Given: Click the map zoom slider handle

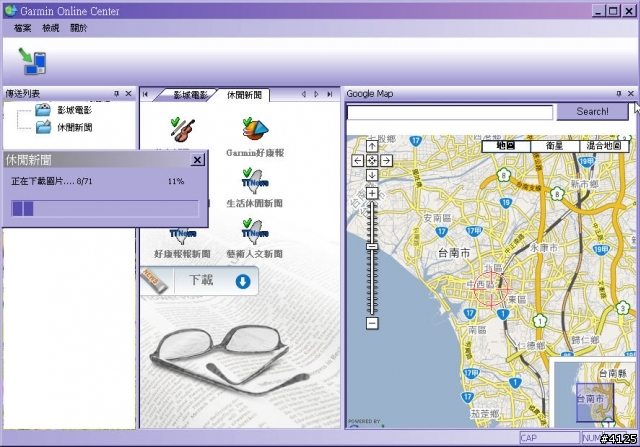Looking at the screenshot, I should (372, 247).
